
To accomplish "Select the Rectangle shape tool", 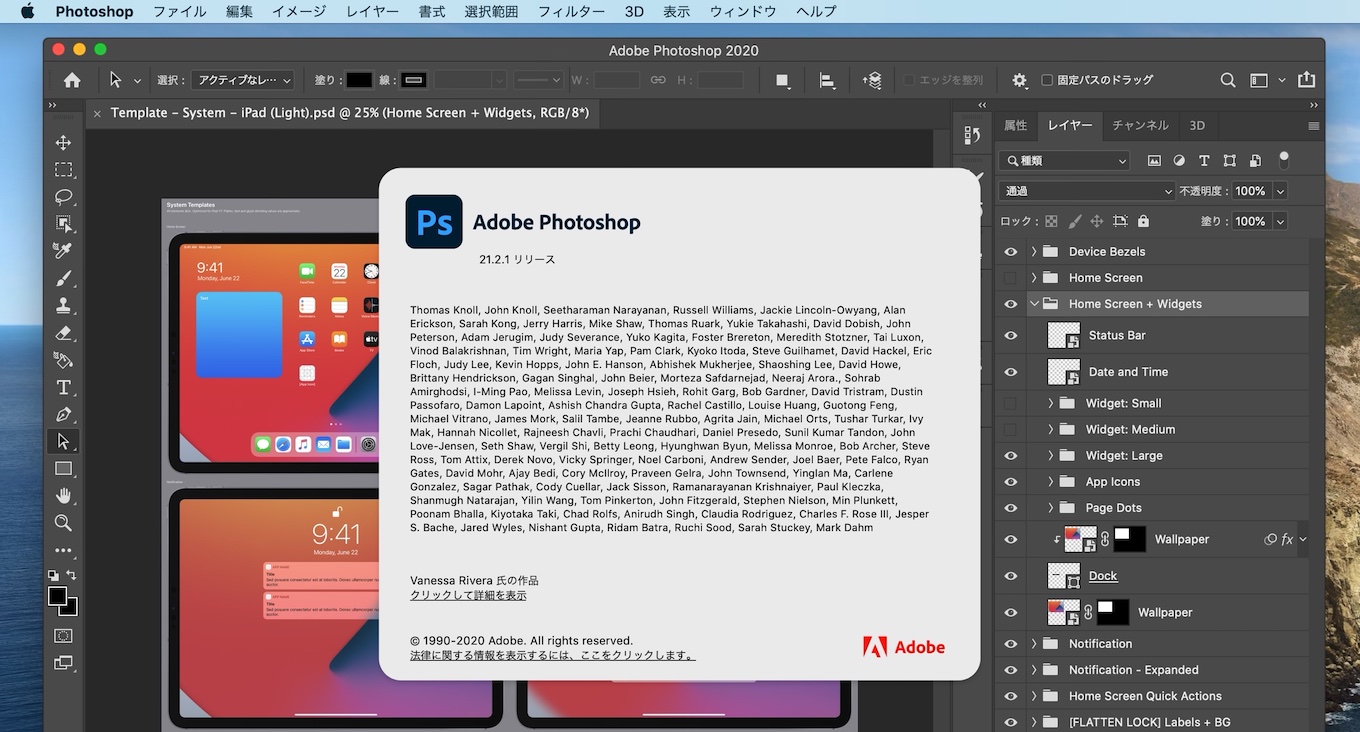I will pos(63,468).
